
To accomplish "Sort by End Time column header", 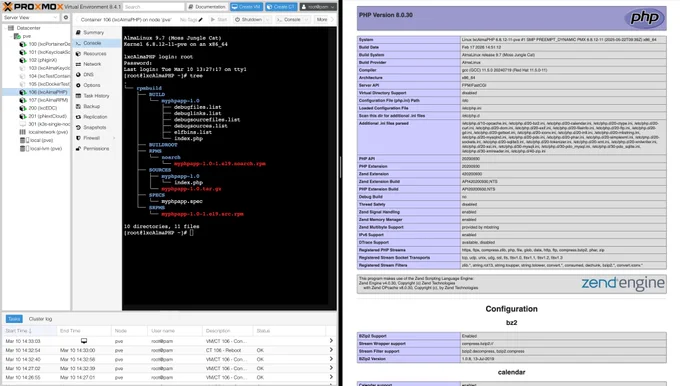I will click(84, 331).
